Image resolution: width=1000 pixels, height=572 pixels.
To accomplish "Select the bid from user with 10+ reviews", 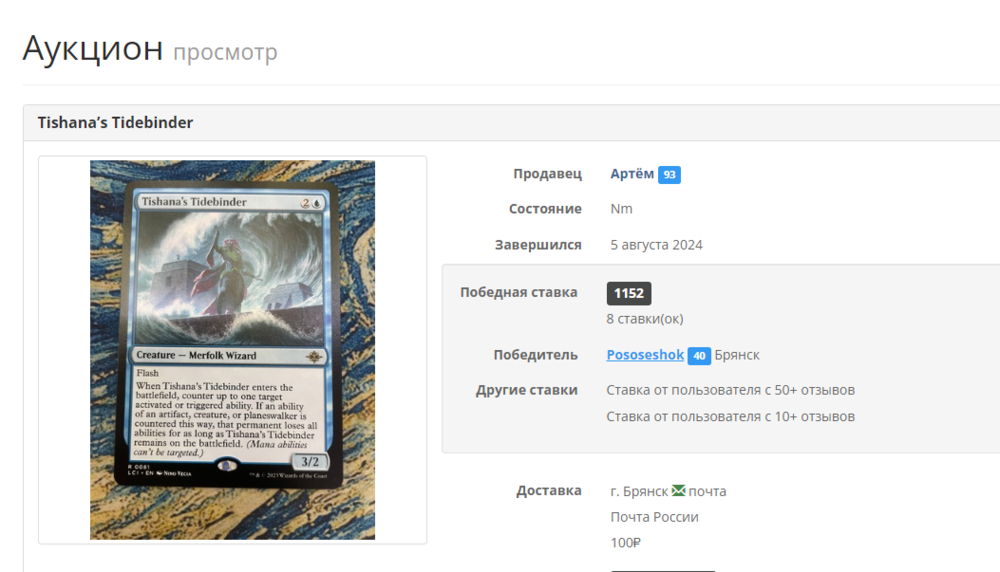I will coord(730,416).
